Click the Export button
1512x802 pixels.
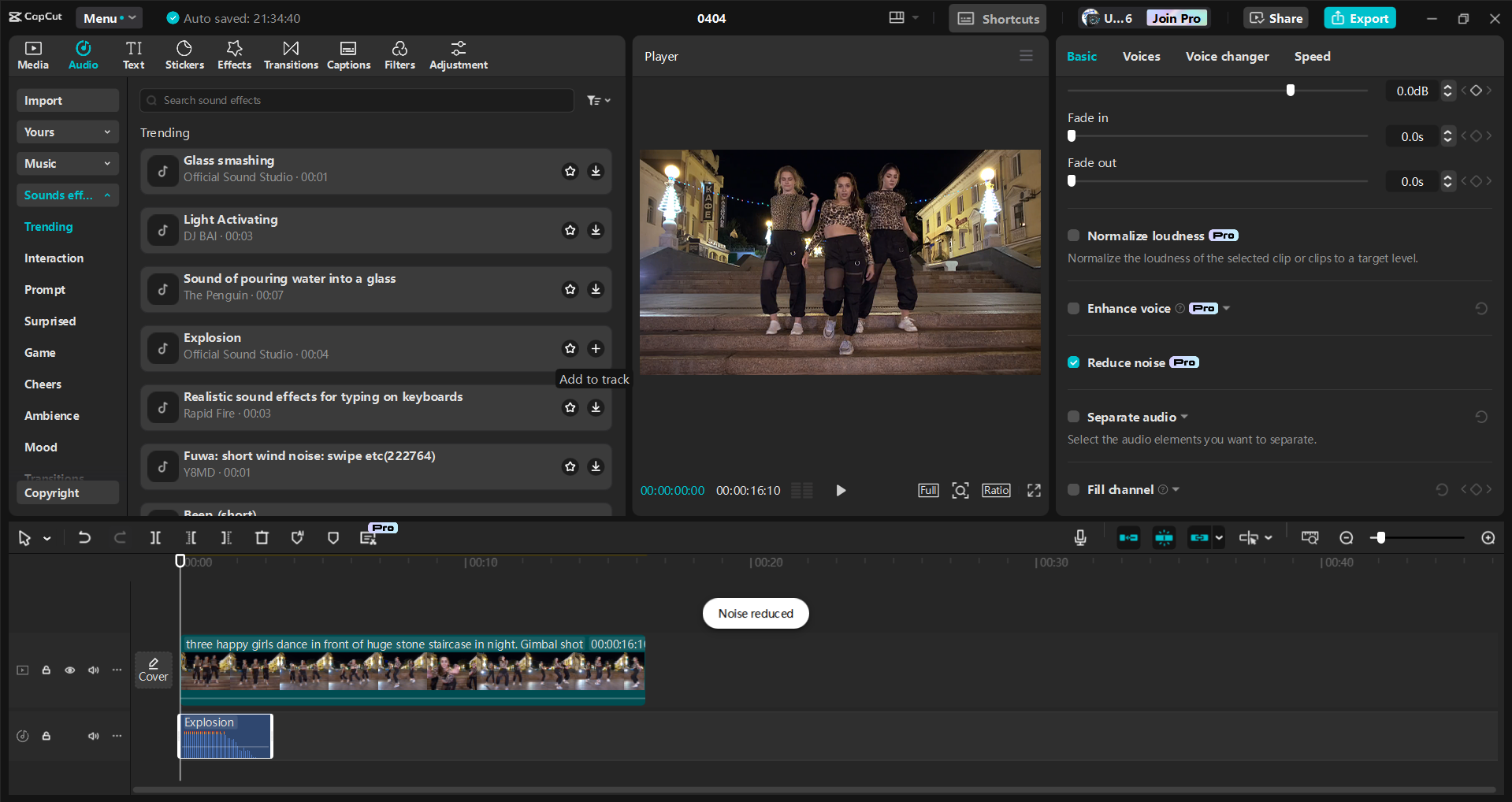point(1359,17)
